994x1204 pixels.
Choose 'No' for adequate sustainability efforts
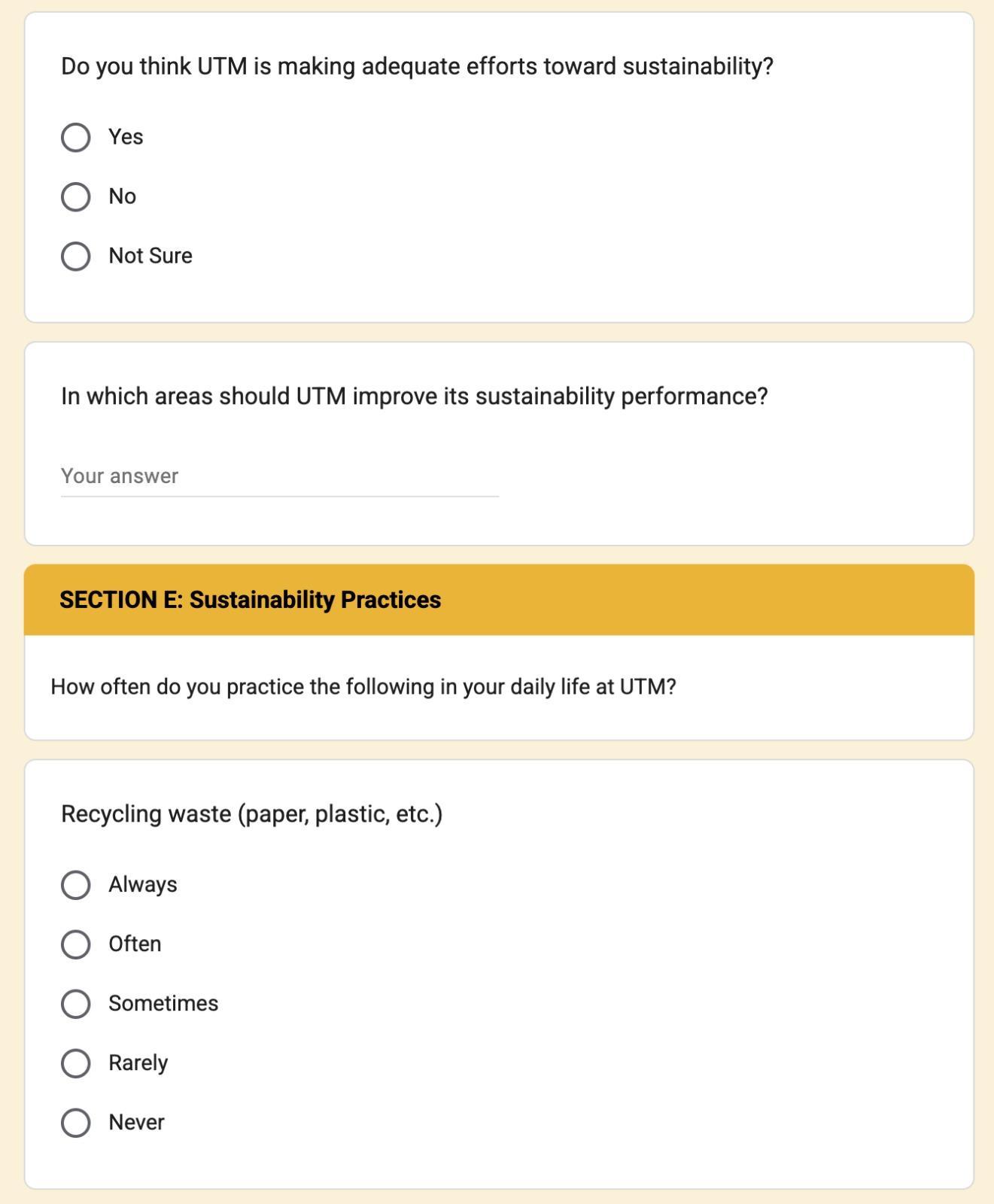pos(75,197)
